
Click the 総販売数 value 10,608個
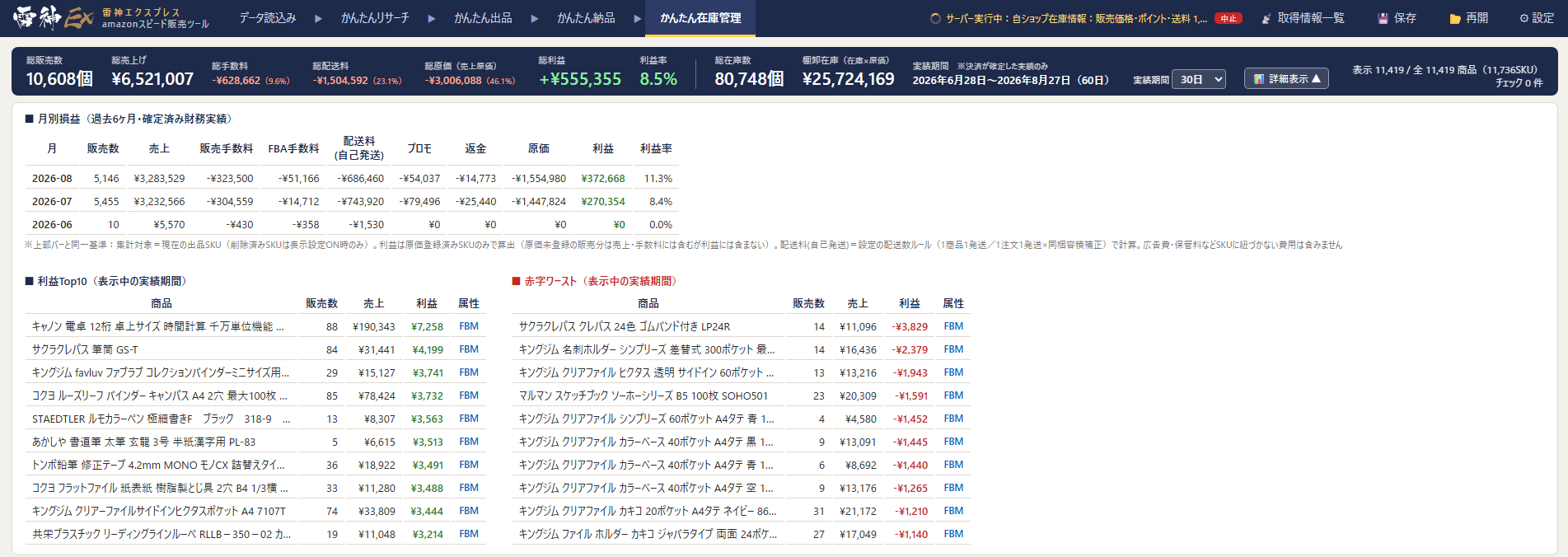(59, 79)
